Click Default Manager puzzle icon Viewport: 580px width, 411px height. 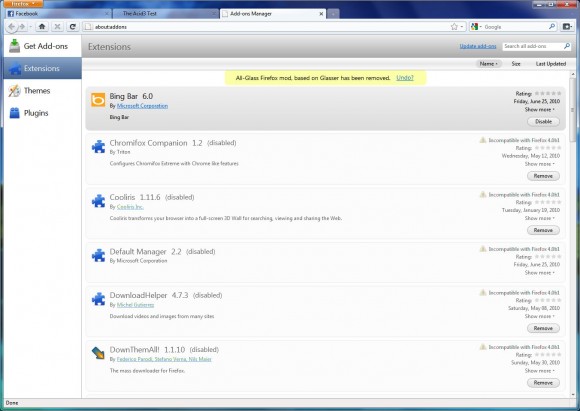pyautogui.click(x=98, y=256)
